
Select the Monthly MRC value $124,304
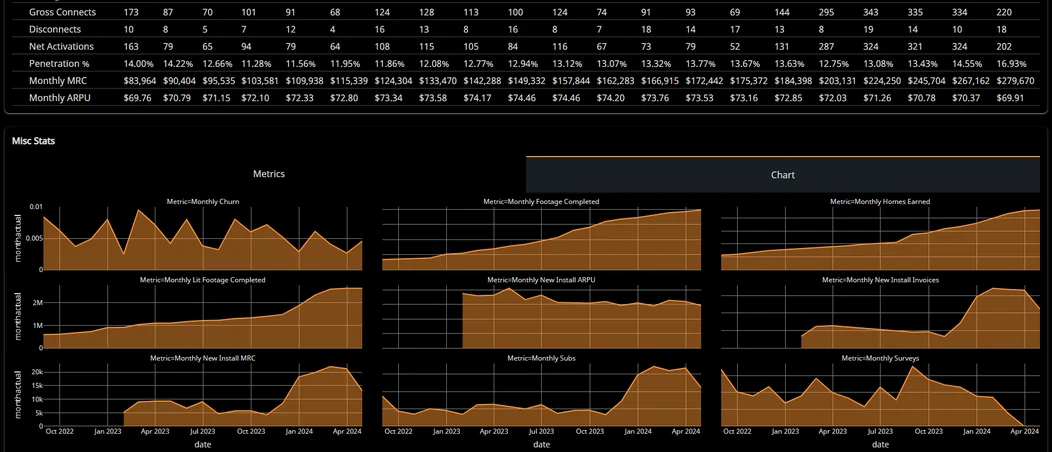pyautogui.click(x=392, y=80)
